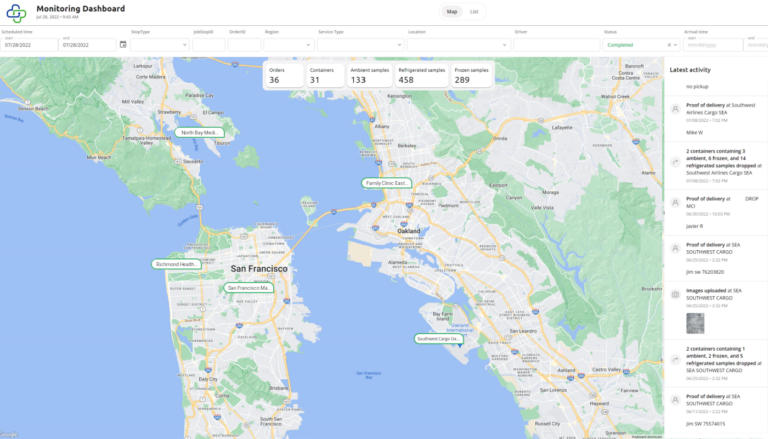The image size is (768, 439).
Task: Click the Monitoring Dashboard logo icon
Action: coord(17,12)
